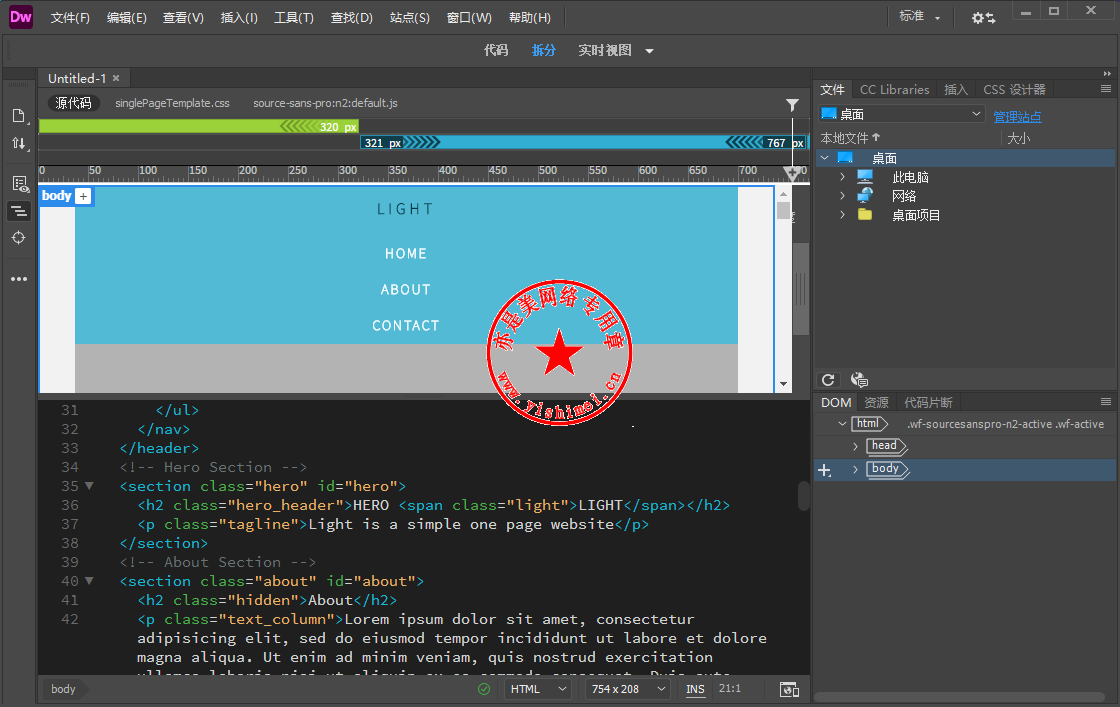1120x707 pixels.
Task: Expand the 桌面项目 folder node
Action: tap(843, 215)
